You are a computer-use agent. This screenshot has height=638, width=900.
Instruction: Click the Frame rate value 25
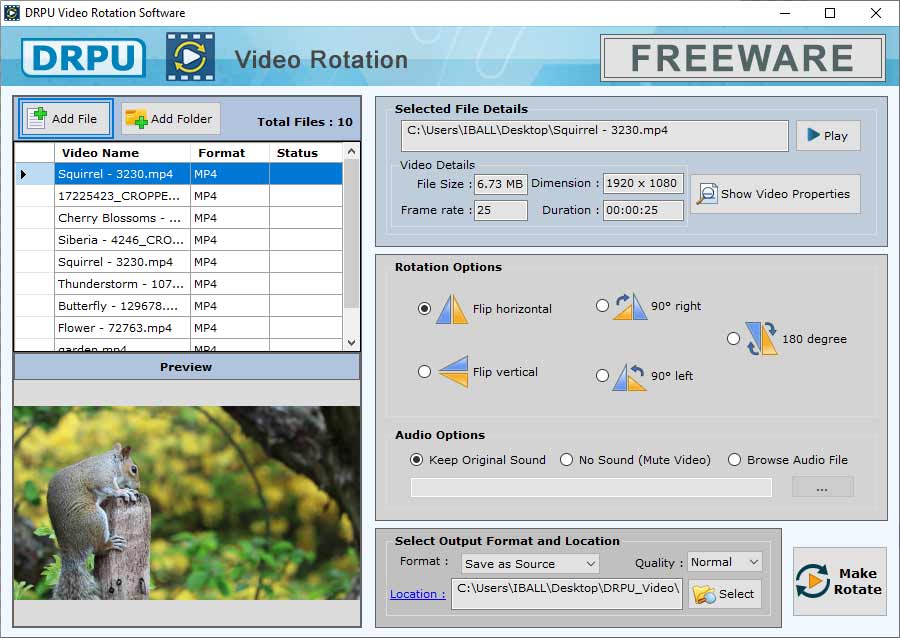[x=501, y=210]
